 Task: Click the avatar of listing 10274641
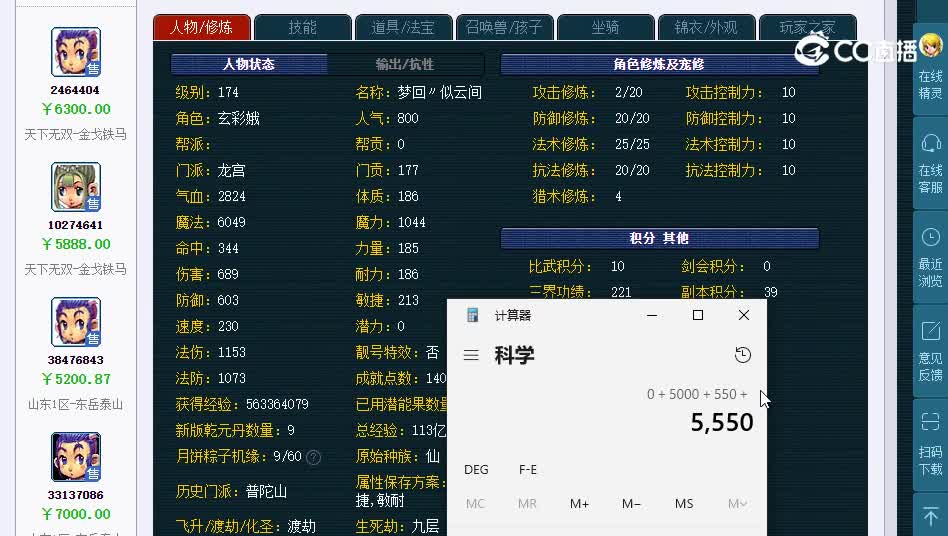click(x=76, y=187)
